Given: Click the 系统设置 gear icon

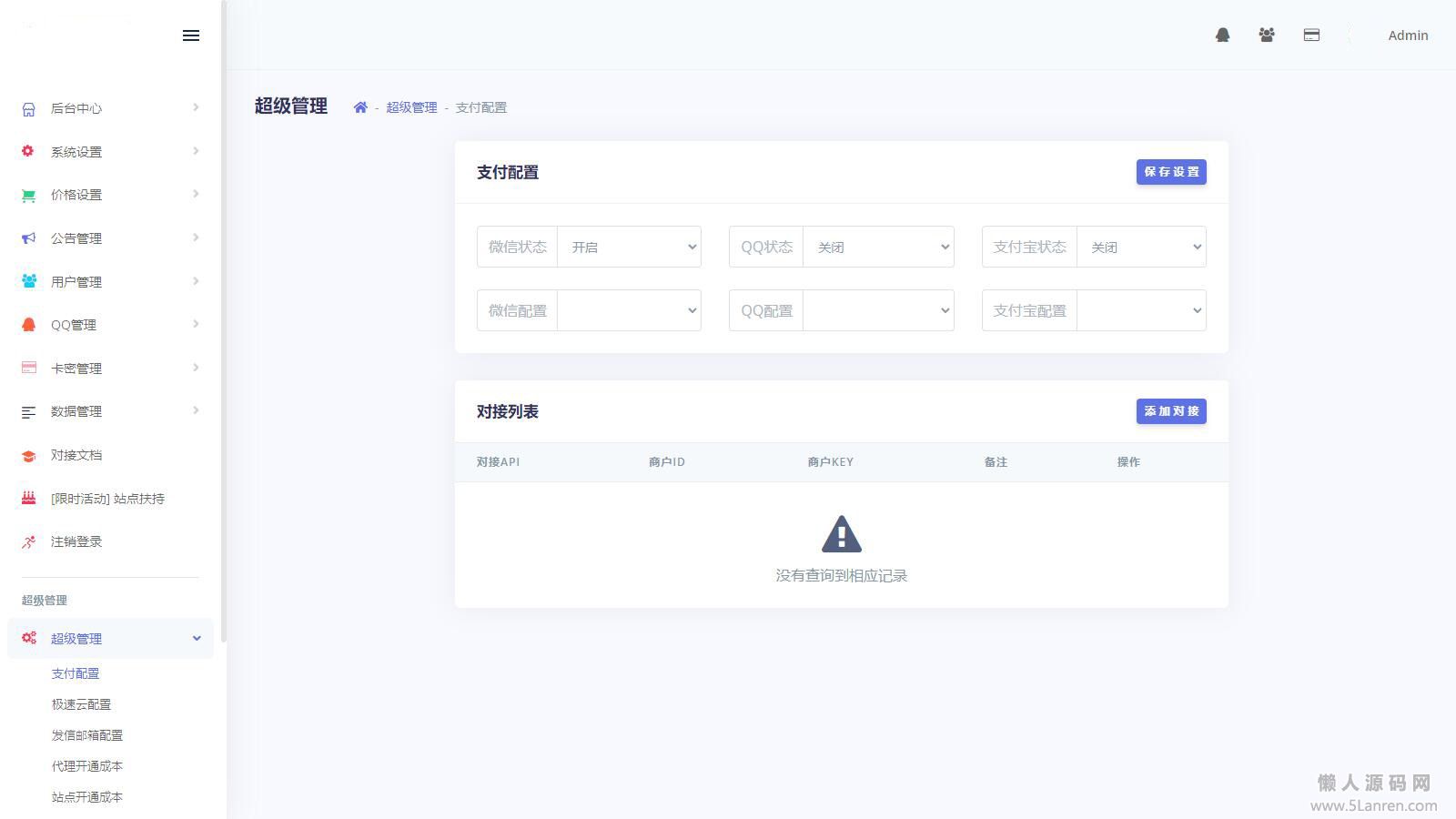Looking at the screenshot, I should pyautogui.click(x=28, y=151).
